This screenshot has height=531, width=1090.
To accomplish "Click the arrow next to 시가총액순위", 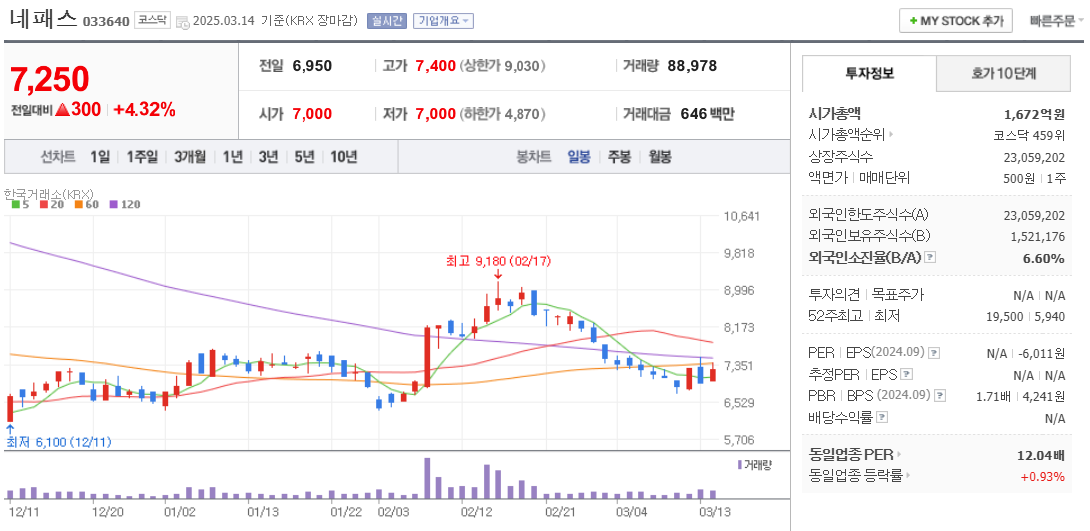I will tap(892, 135).
